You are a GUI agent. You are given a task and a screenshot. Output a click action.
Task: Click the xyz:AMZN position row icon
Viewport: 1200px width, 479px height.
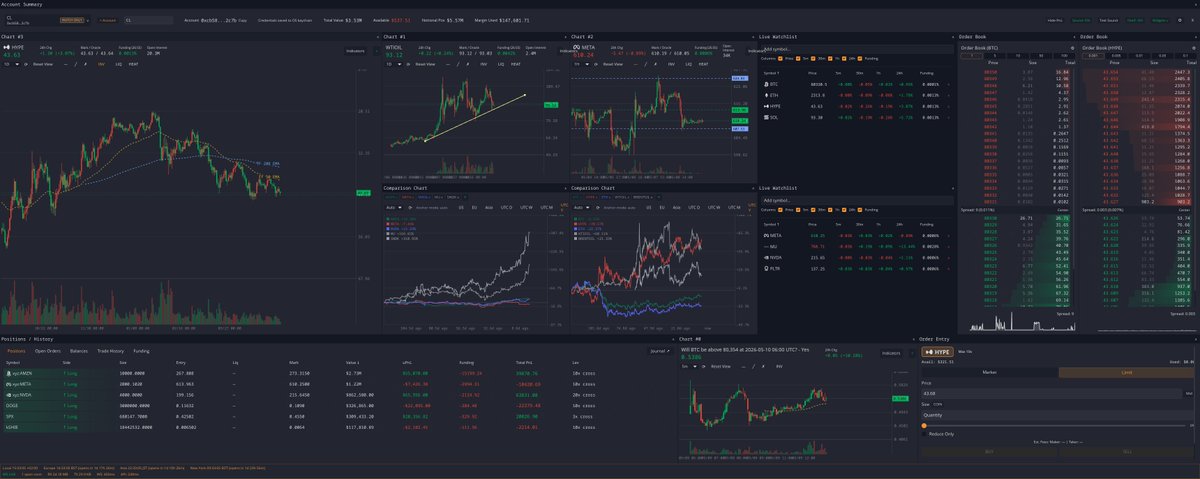[x=9, y=373]
